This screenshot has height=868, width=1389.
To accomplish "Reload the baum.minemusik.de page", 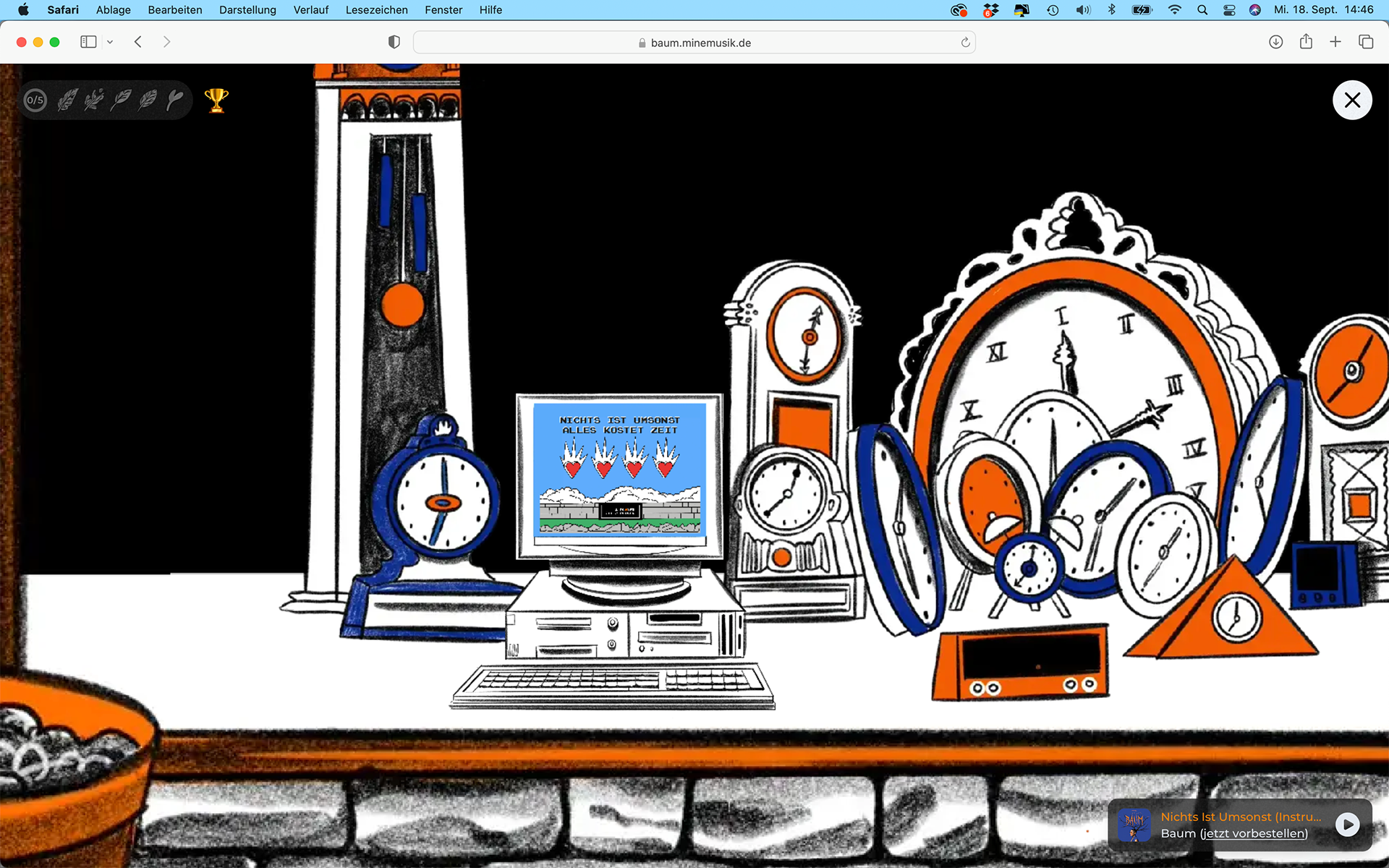I will (x=965, y=43).
